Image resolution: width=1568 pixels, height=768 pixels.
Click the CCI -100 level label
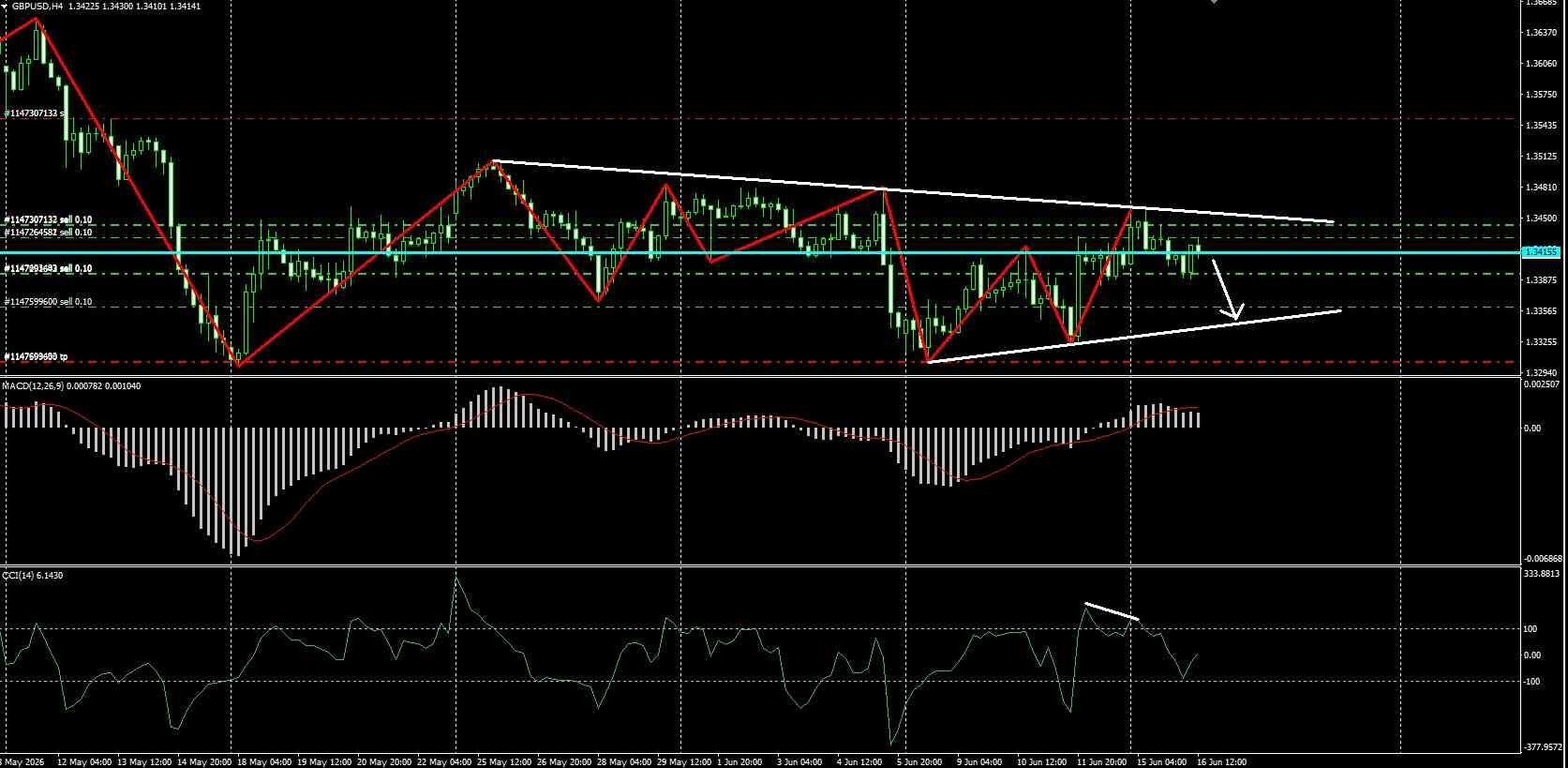[1531, 682]
